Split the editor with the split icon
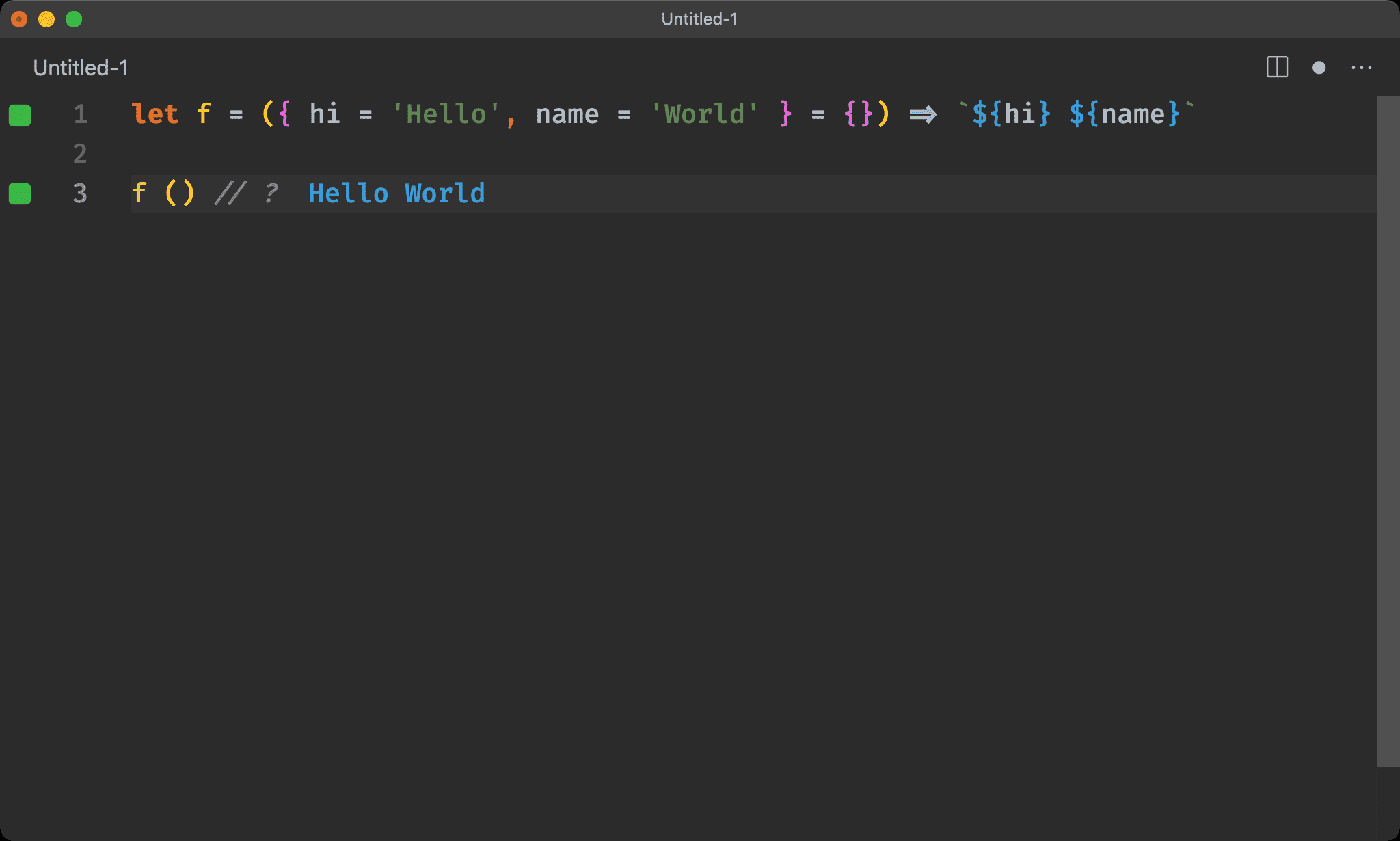 [x=1277, y=67]
